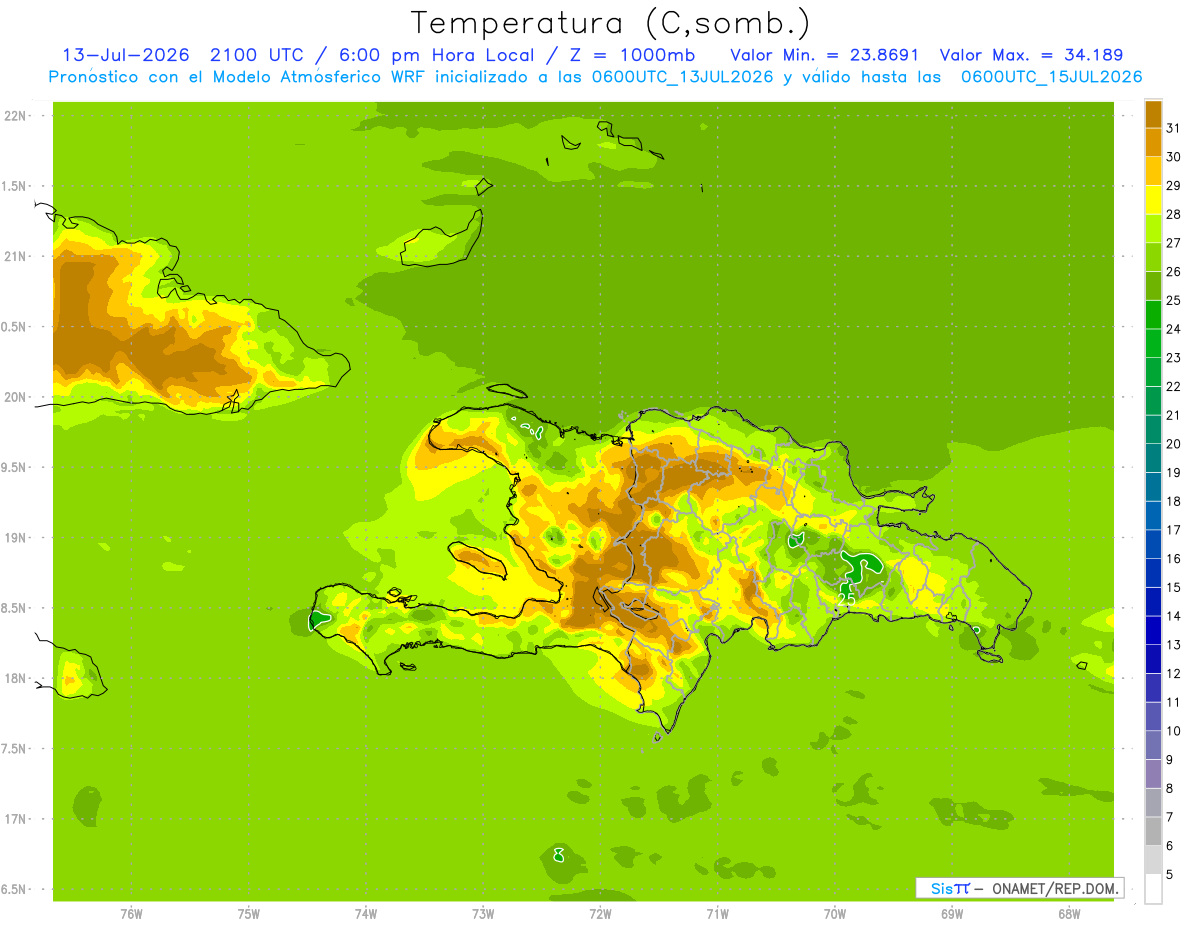Click the dark brown swatch above 31

(1153, 114)
